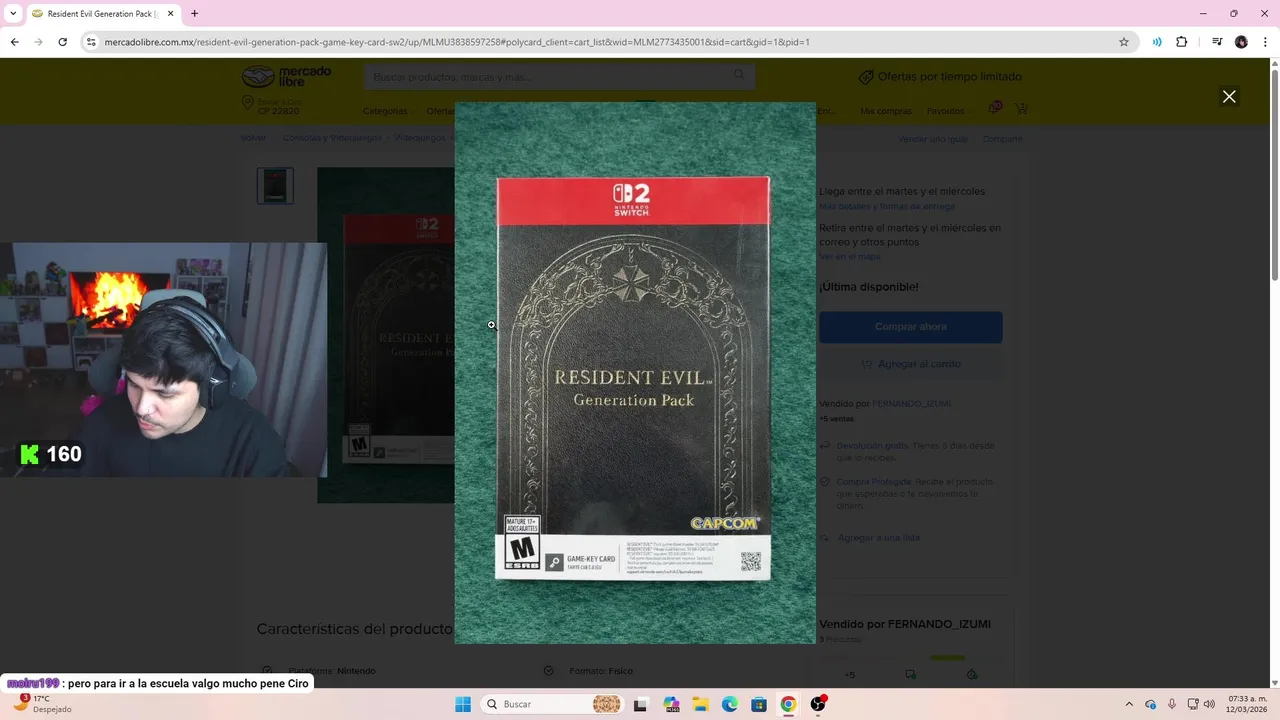
Task: Open Microsoft 365 Copilot taskbar icon
Action: (671, 704)
